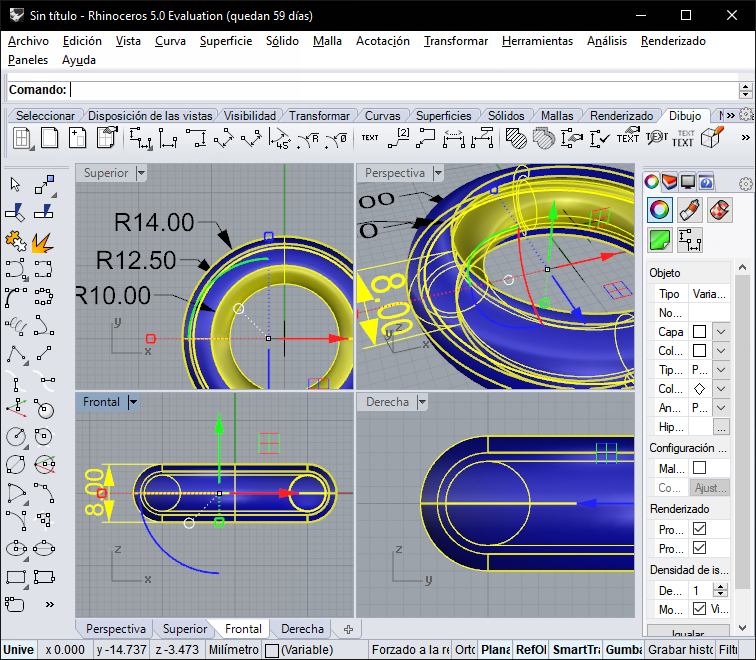The width and height of the screenshot is (756, 660).
Task: Open the panel settings gear icon
Action: tap(745, 183)
